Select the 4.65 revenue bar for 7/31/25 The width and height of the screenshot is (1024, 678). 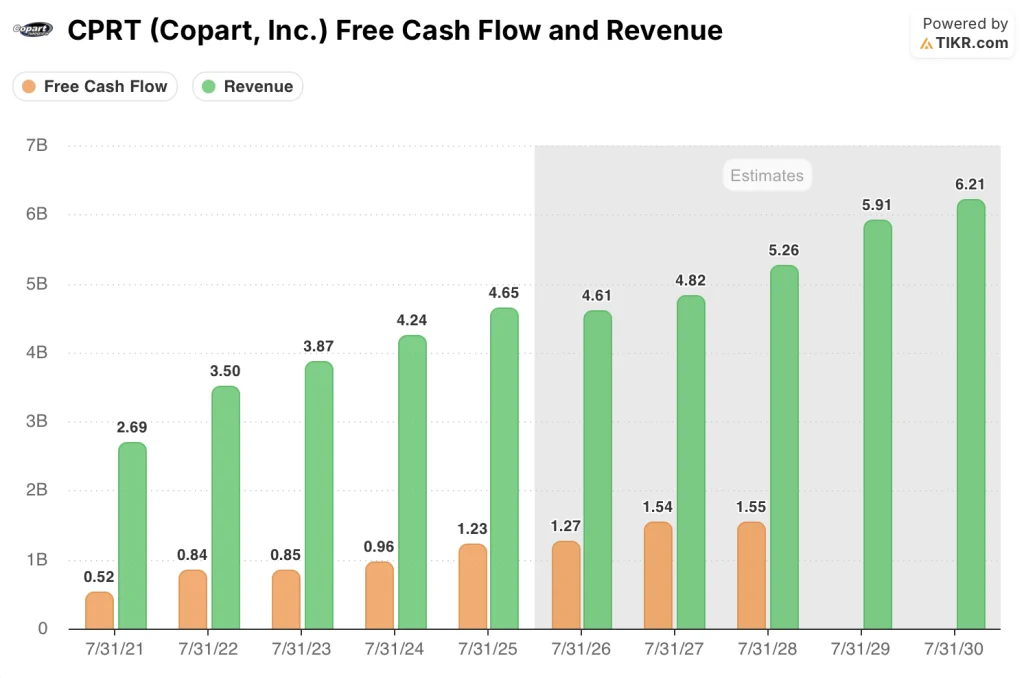point(505,468)
